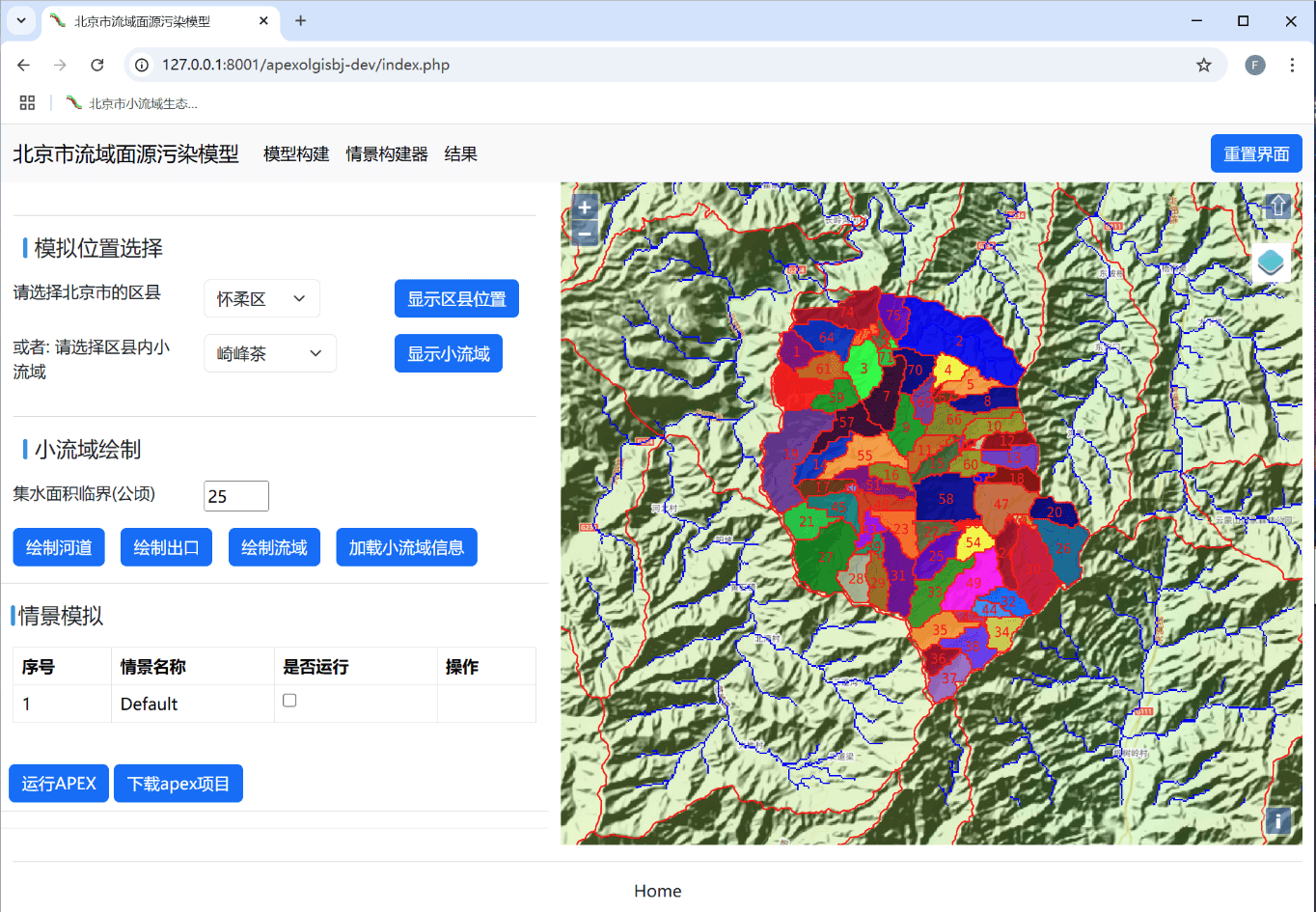Zoom in on the map
The width and height of the screenshot is (1316, 912).
click(x=584, y=207)
